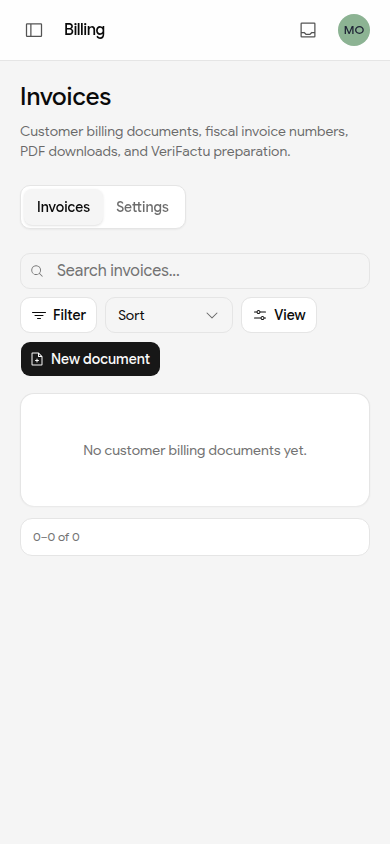The width and height of the screenshot is (390, 844).
Task: Click the Billing header title
Action: point(84,30)
